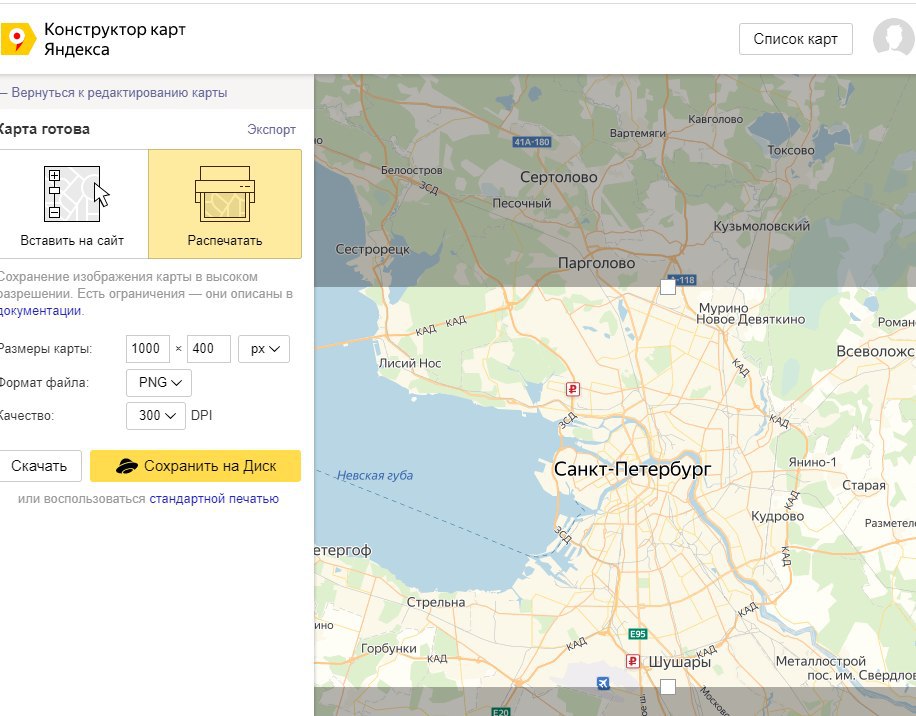Click the 'Сестрорецк' label on the map
This screenshot has height=716, width=916.
[x=373, y=249]
